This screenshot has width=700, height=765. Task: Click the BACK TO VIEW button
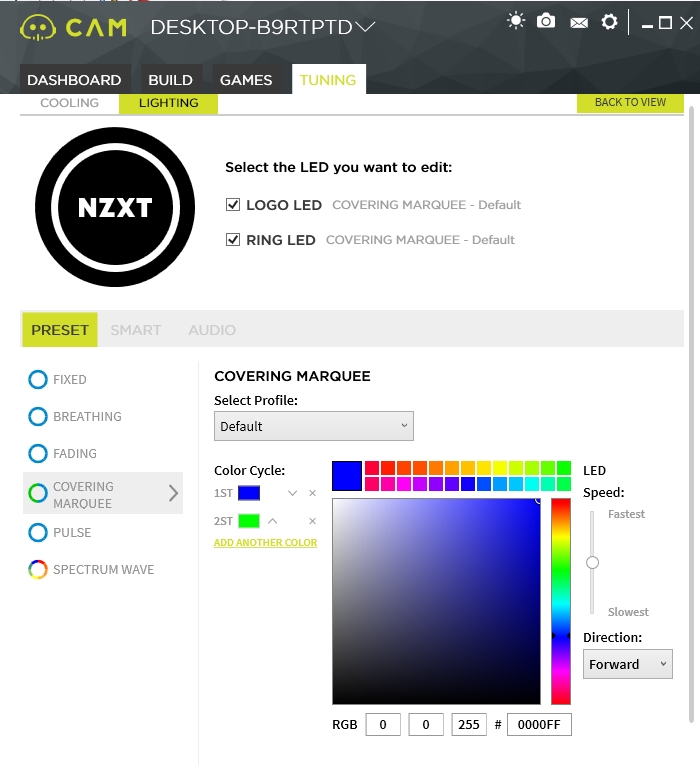click(630, 102)
